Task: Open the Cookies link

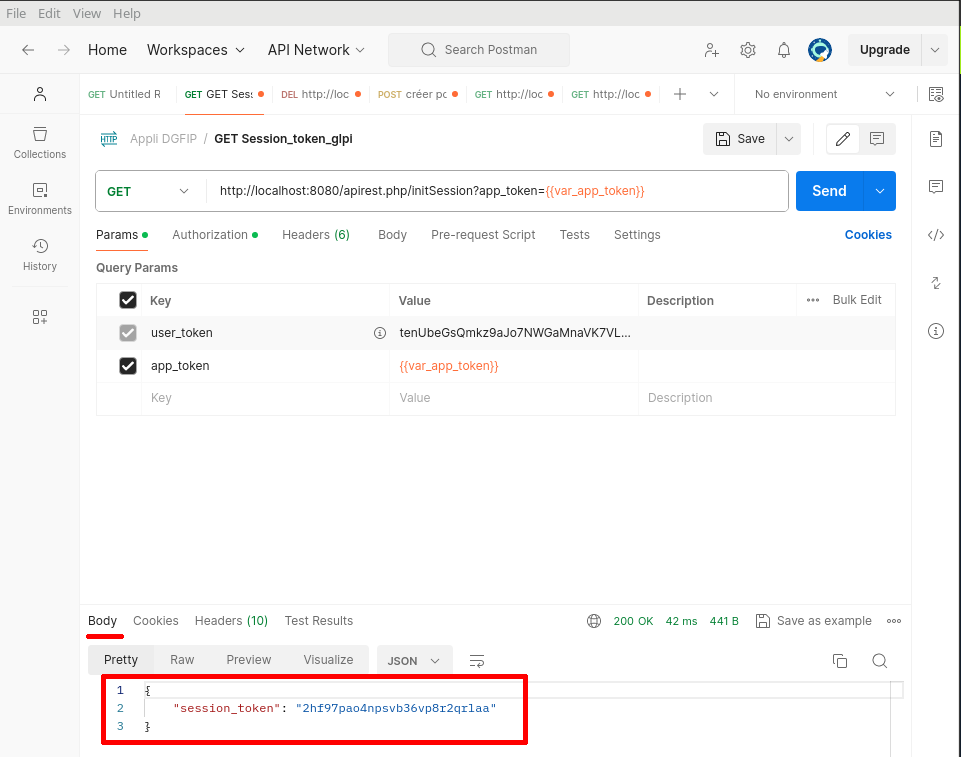Action: [868, 235]
